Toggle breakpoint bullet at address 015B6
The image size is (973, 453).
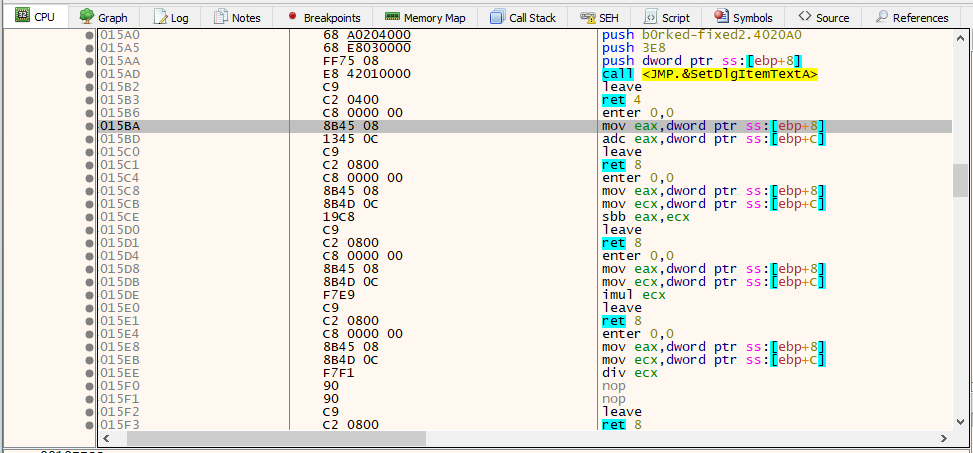tap(89, 114)
